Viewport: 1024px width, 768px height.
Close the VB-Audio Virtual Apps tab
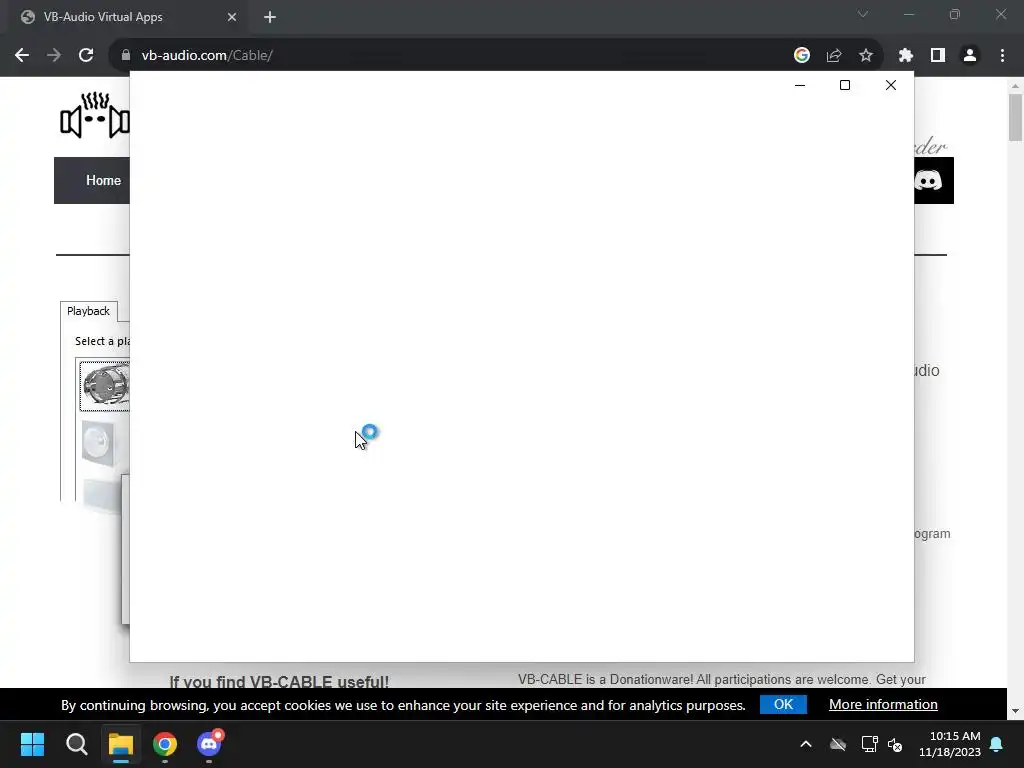(232, 18)
